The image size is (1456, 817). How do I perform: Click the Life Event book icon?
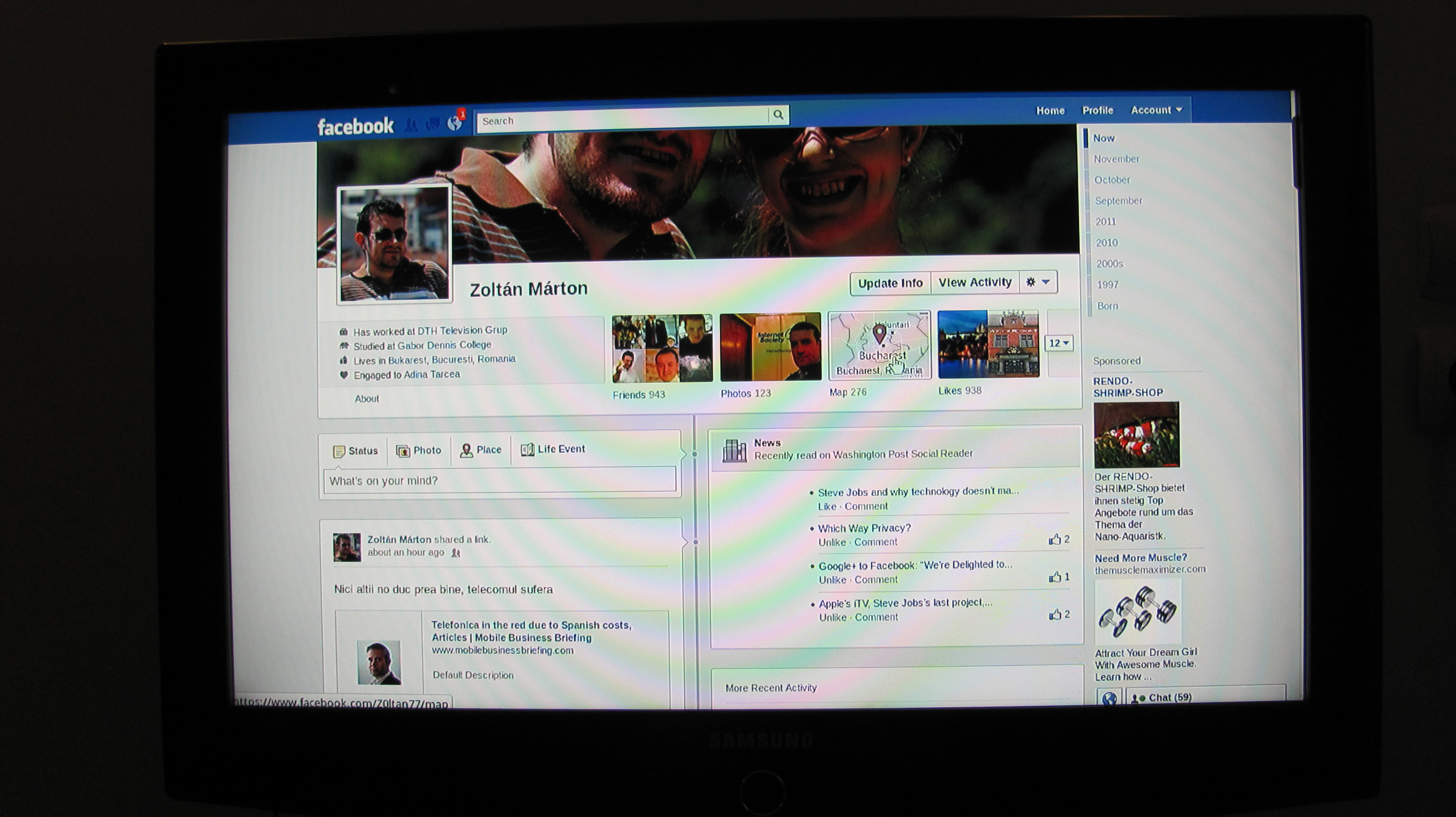(527, 450)
